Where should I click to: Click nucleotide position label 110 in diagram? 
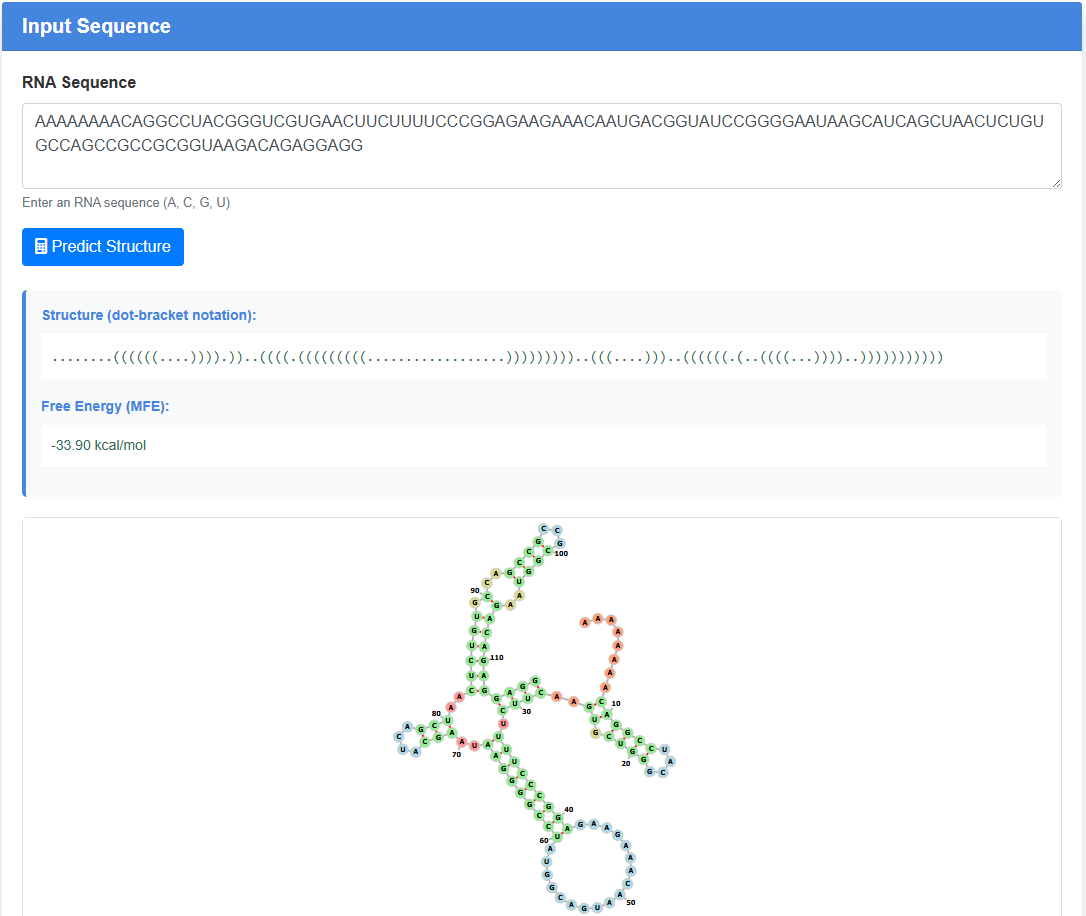click(x=497, y=657)
